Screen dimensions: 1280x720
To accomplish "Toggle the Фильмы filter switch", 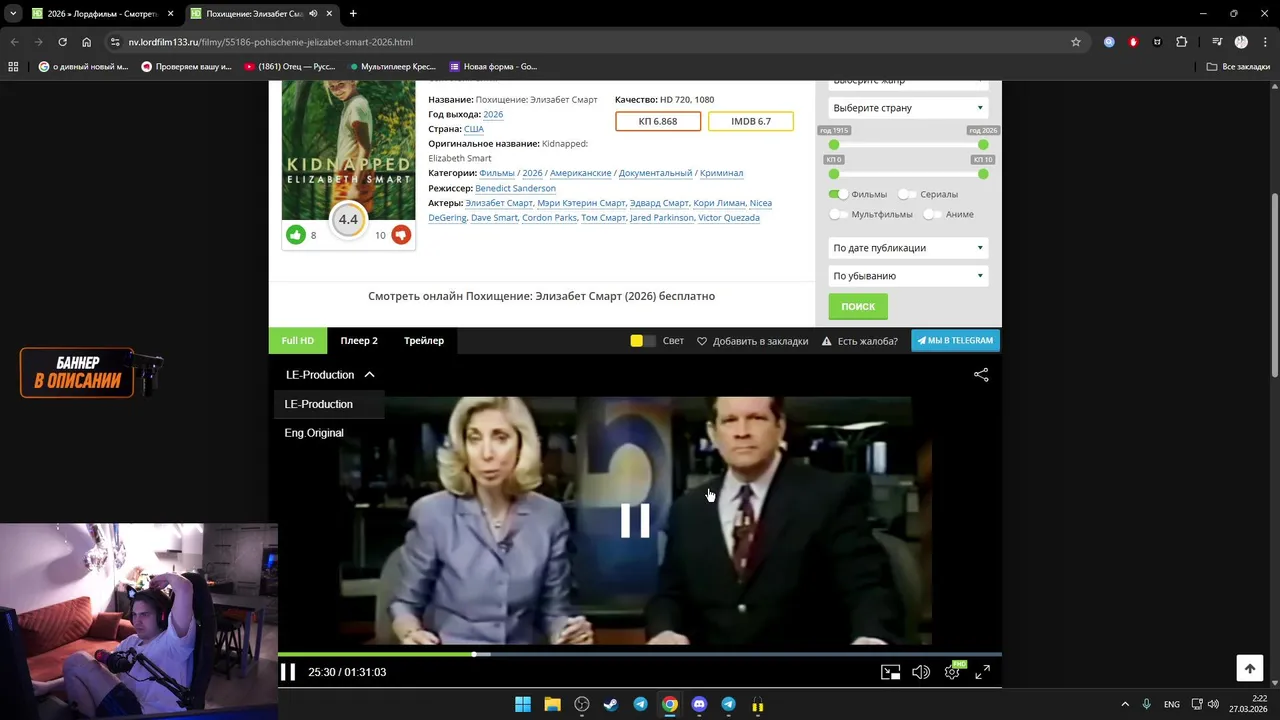I will pos(838,194).
